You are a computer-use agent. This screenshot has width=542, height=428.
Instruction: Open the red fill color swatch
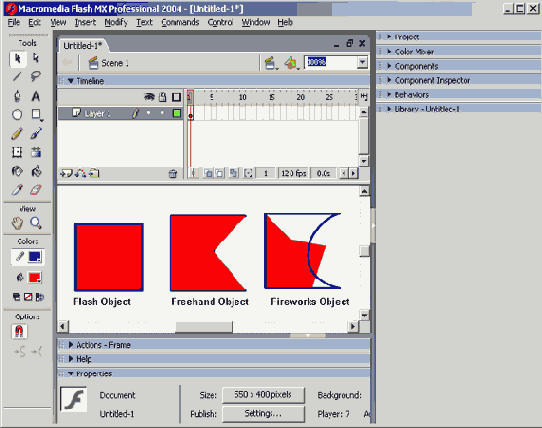(x=35, y=277)
